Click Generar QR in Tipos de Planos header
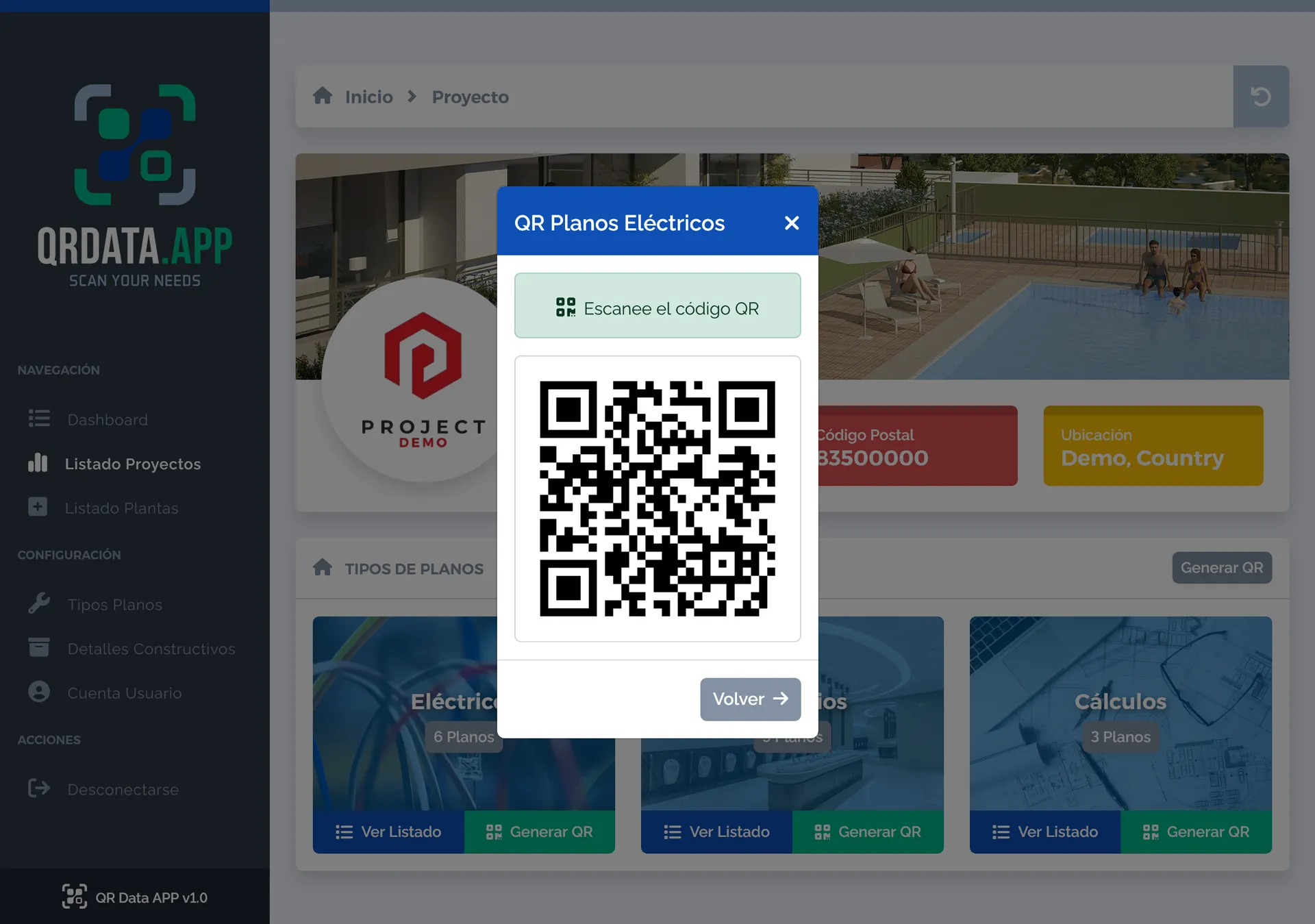This screenshot has width=1315, height=924. point(1221,568)
